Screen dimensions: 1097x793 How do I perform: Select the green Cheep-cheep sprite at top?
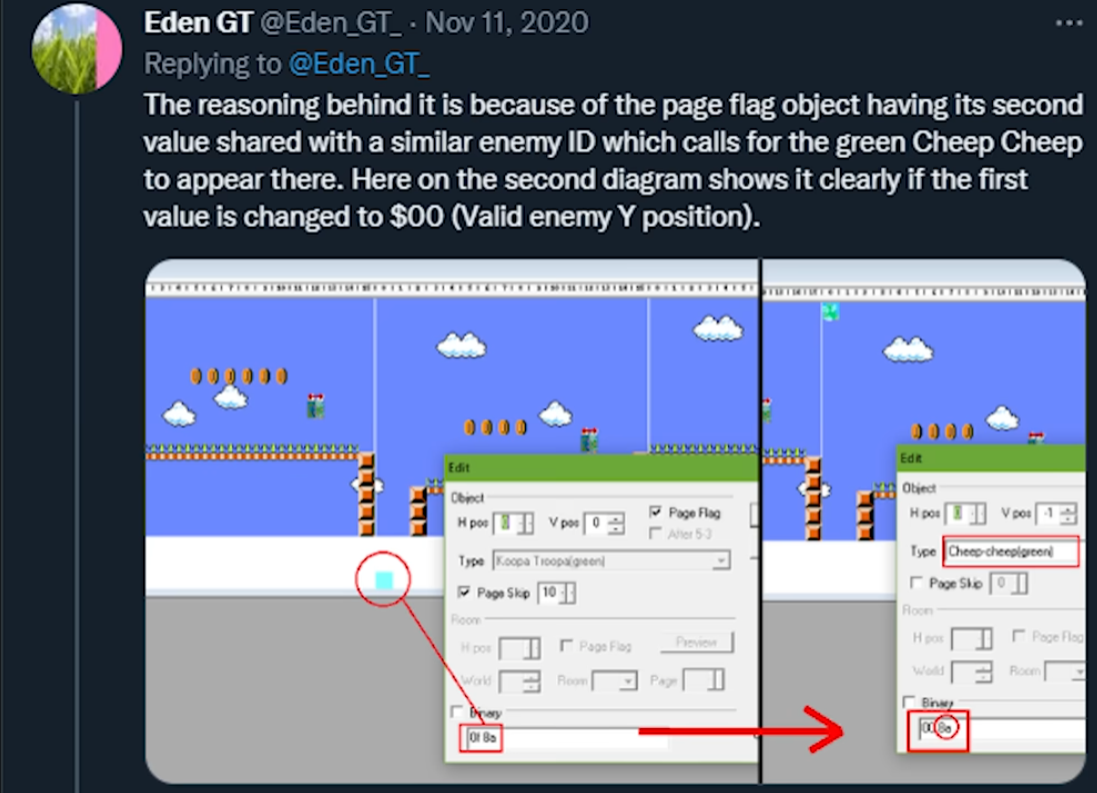[830, 311]
